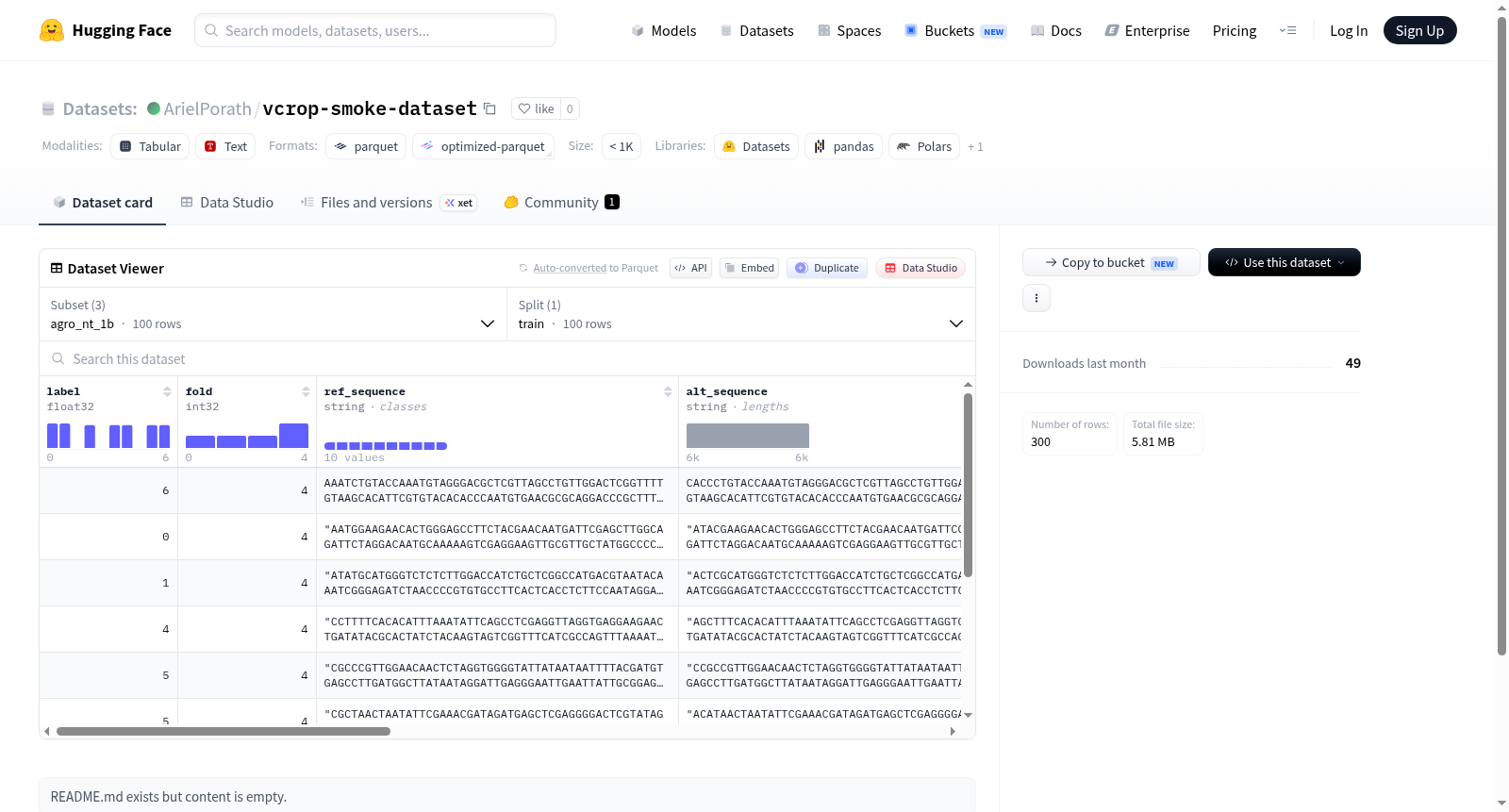Screen dimensions: 1509x812
Task: Click the Sign Up button
Action: (x=1419, y=30)
